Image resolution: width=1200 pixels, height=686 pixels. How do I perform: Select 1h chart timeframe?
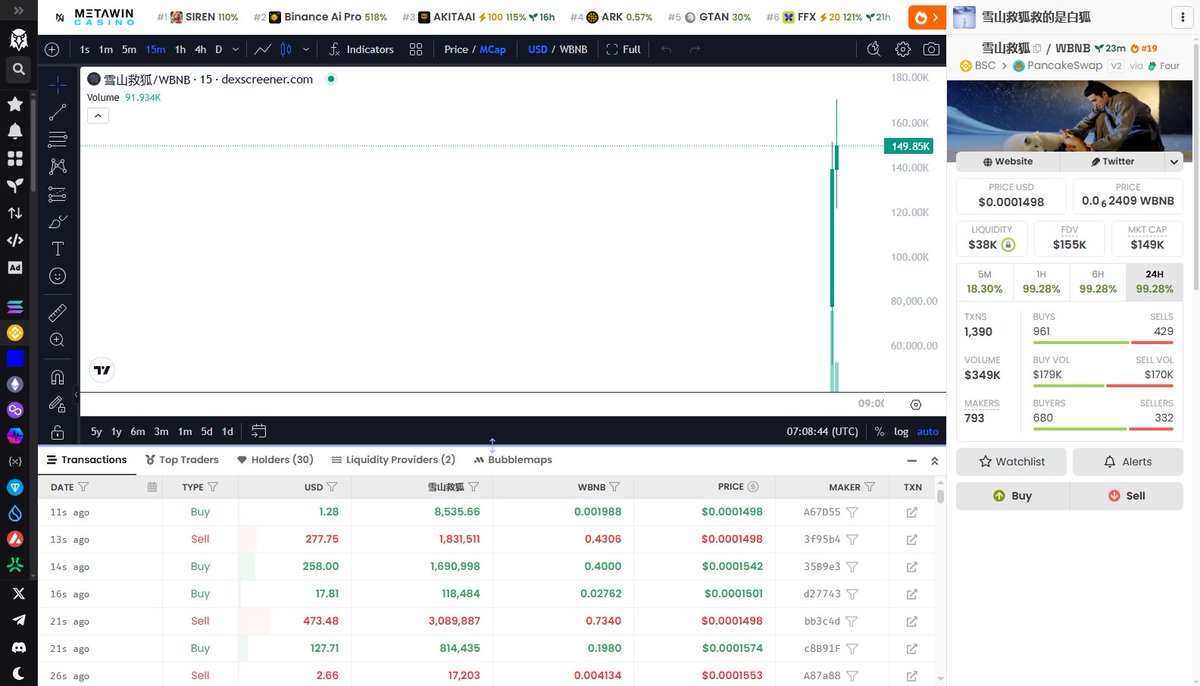(180, 49)
